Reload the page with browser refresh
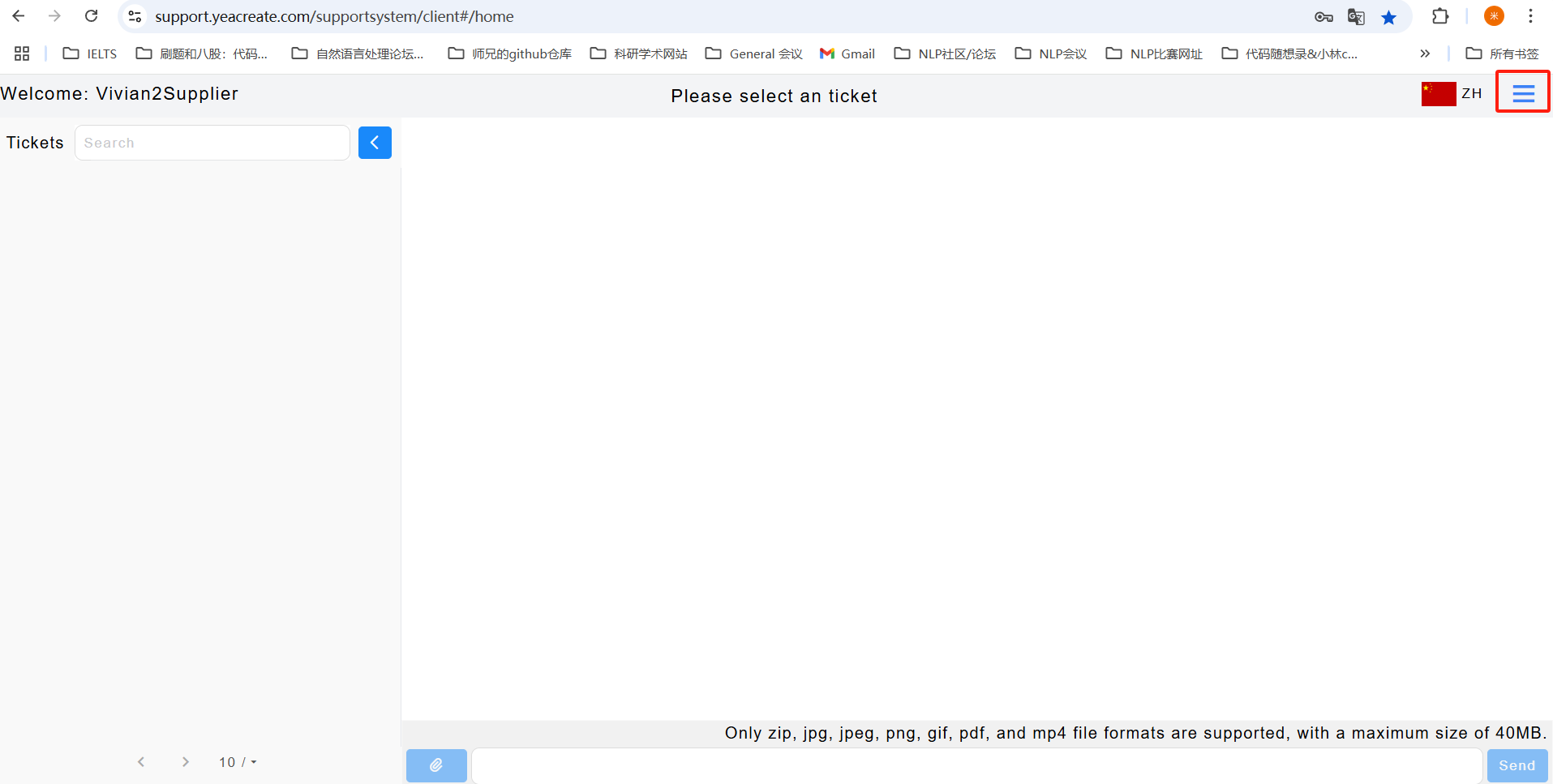This screenshot has height=784, width=1553. (x=92, y=16)
